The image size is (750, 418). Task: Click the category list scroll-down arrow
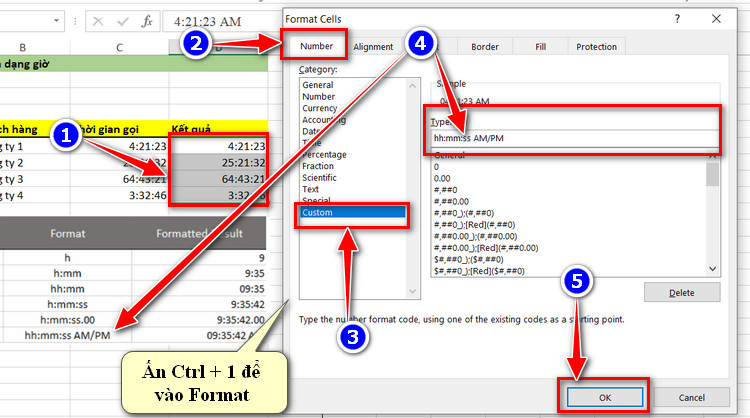(412, 291)
